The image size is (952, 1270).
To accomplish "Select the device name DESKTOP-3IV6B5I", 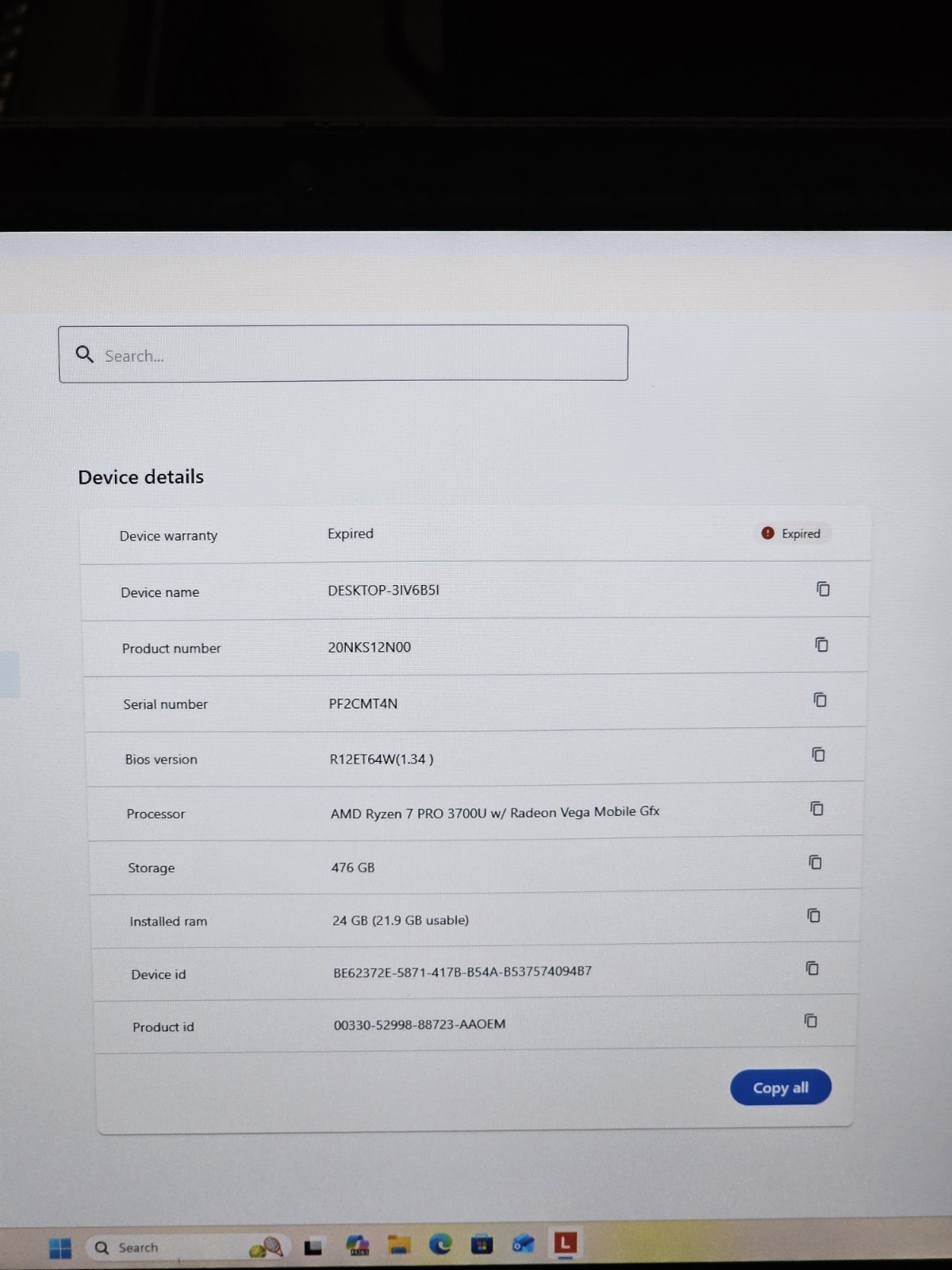I will (384, 590).
